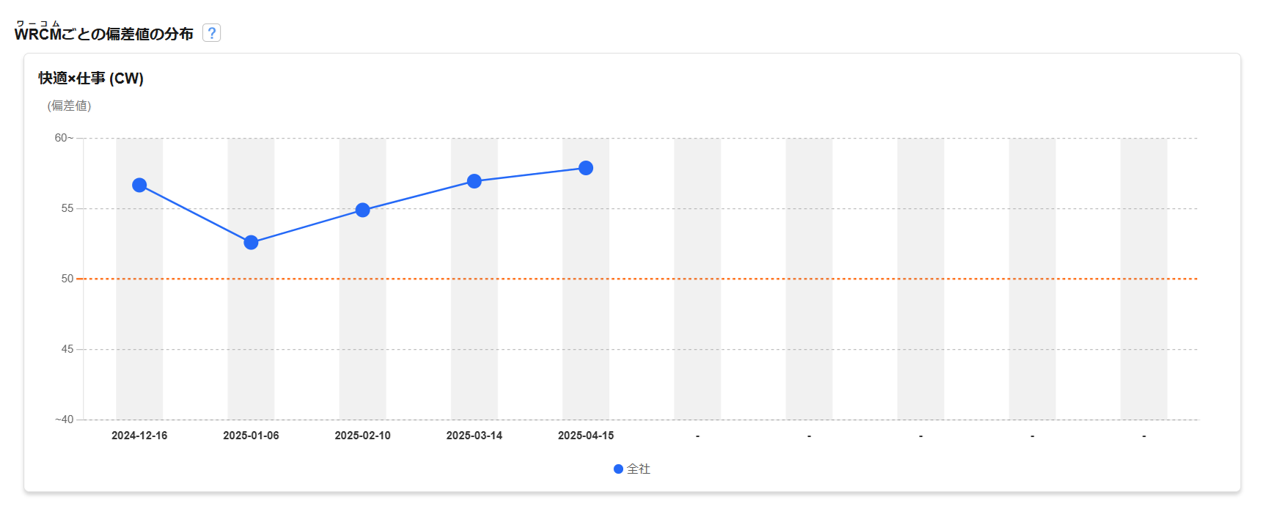Viewport: 1265px width, 506px height.
Task: Click the 2024-12-16 data point marker
Action: pyautogui.click(x=139, y=185)
